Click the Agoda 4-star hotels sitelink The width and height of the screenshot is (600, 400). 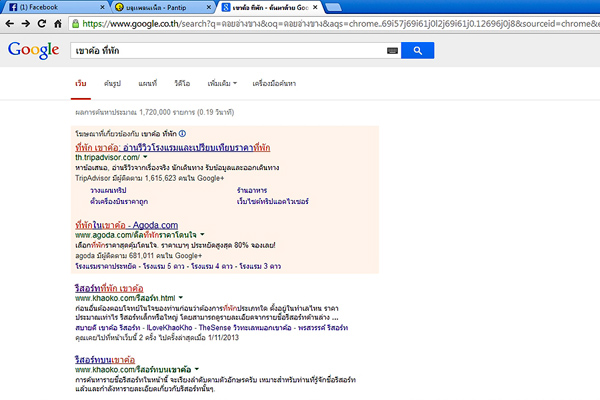coord(212,266)
